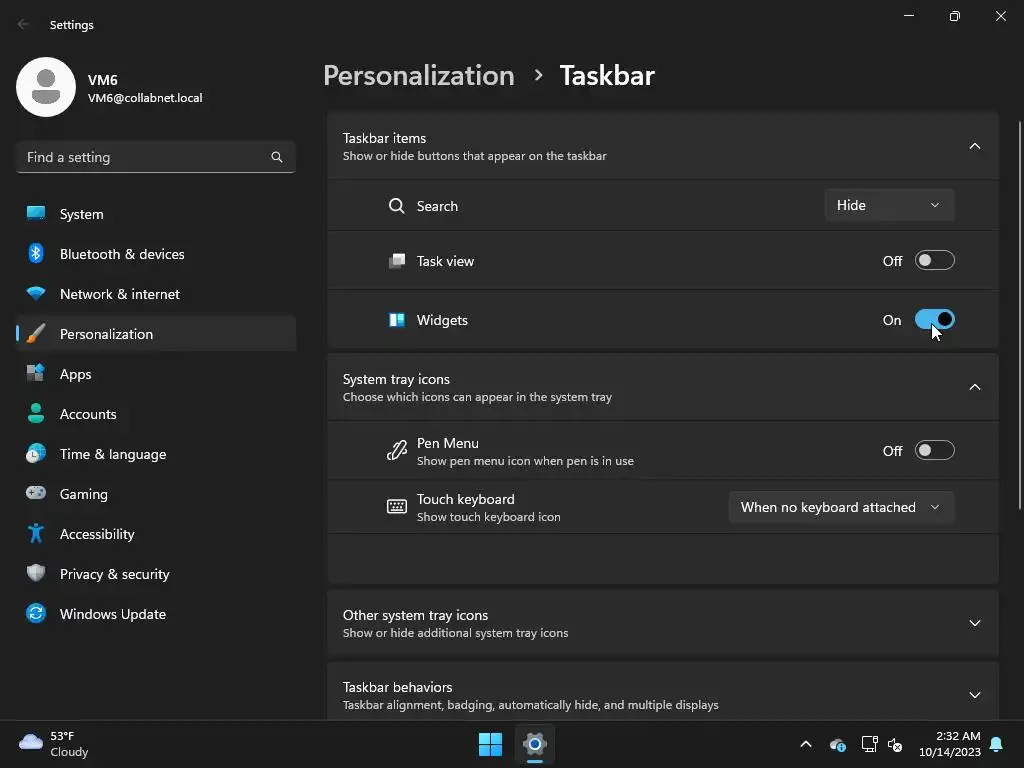Click the back arrow in Settings header
This screenshot has width=1024, height=768.
24,24
